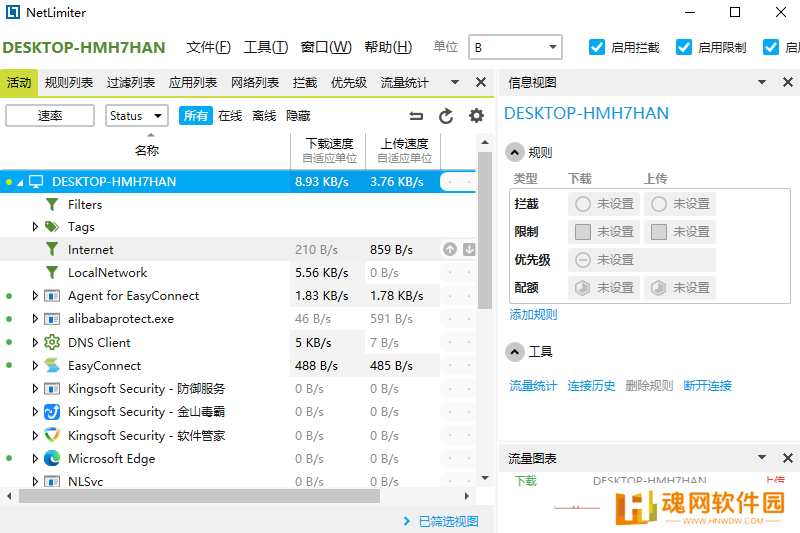
Task: Switch to the 流量统计 tab
Action: 405,83
